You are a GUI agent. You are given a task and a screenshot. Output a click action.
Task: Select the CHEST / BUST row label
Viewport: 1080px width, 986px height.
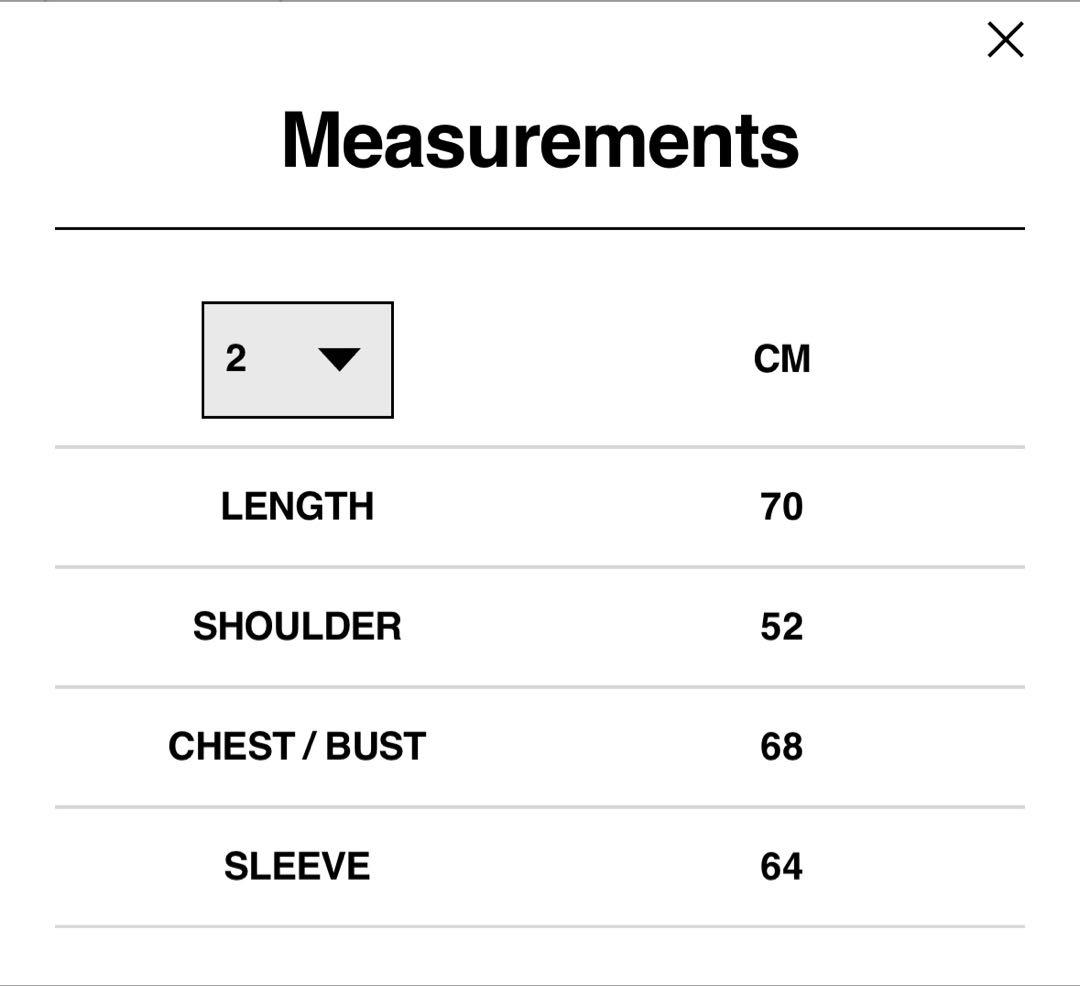coord(297,747)
